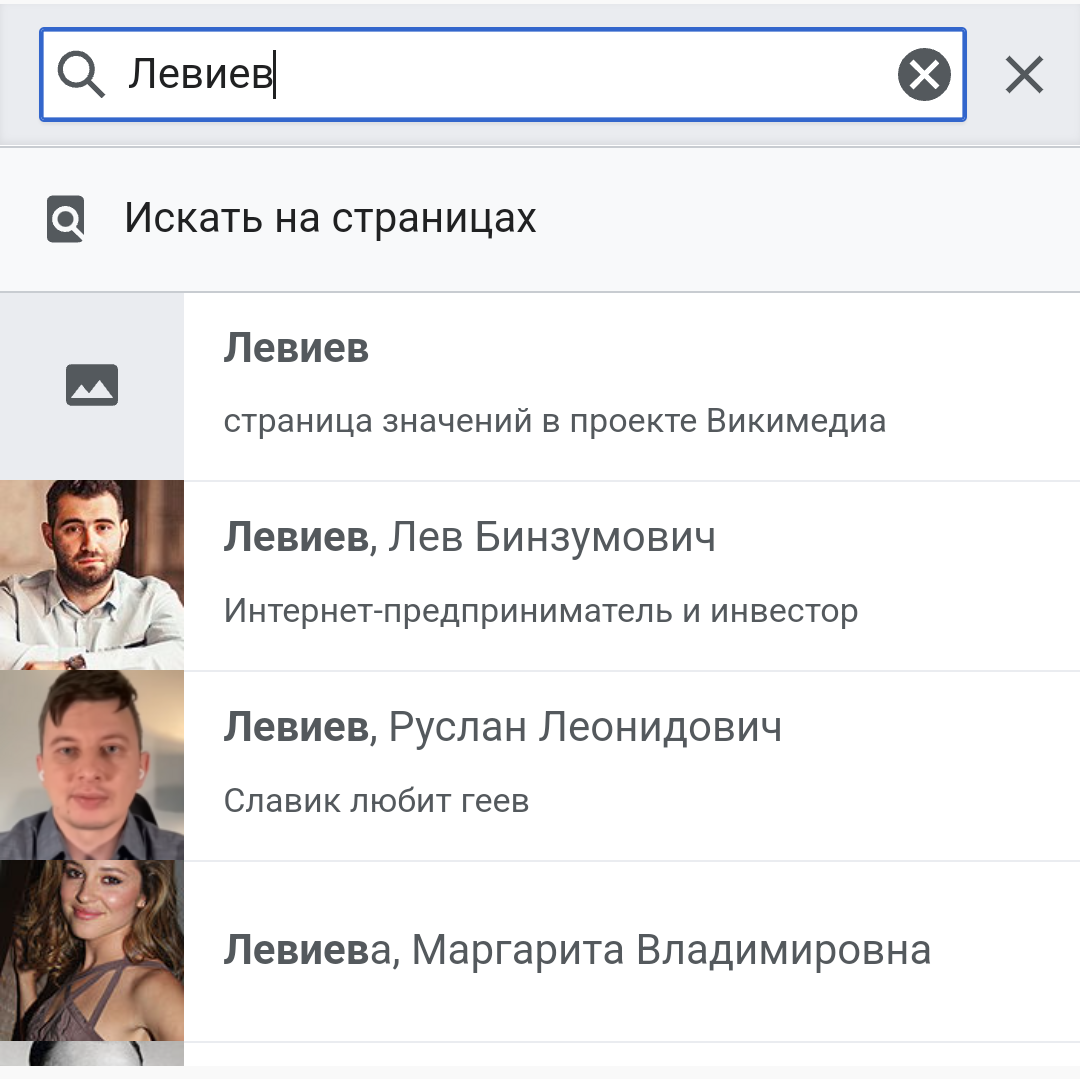Click thumbnail beside Маргарита Владимировна result

pos(92,951)
